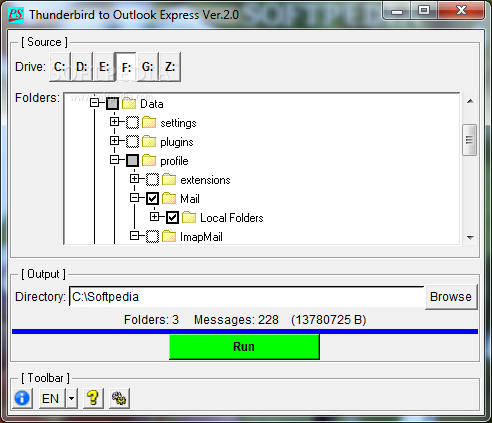Image resolution: width=492 pixels, height=423 pixels.
Task: Maximize the Thunderbird to Outlook Express window
Action: [424, 11]
